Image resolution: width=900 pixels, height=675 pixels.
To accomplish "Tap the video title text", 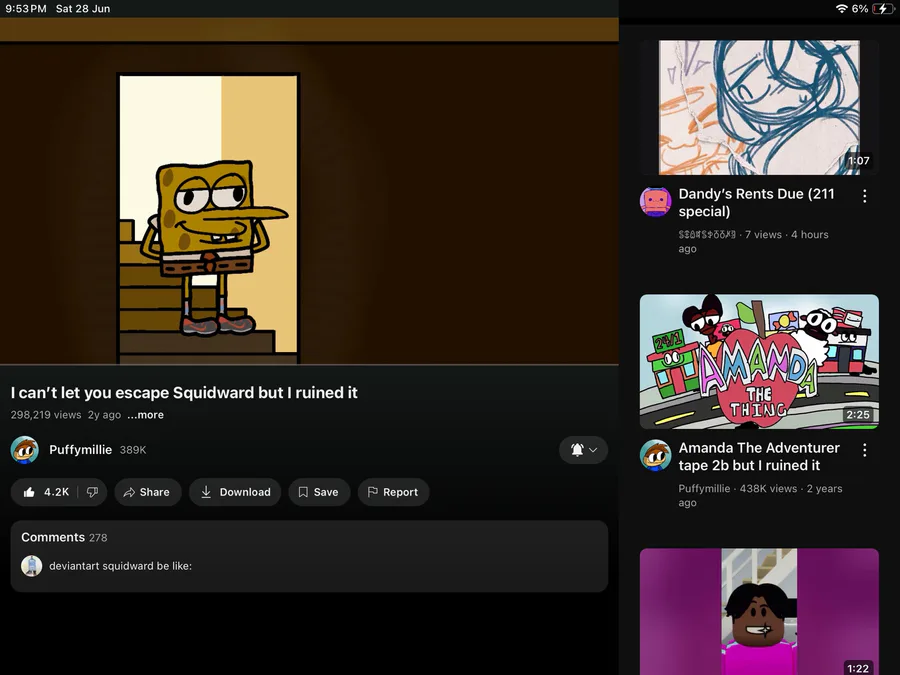I will (184, 393).
